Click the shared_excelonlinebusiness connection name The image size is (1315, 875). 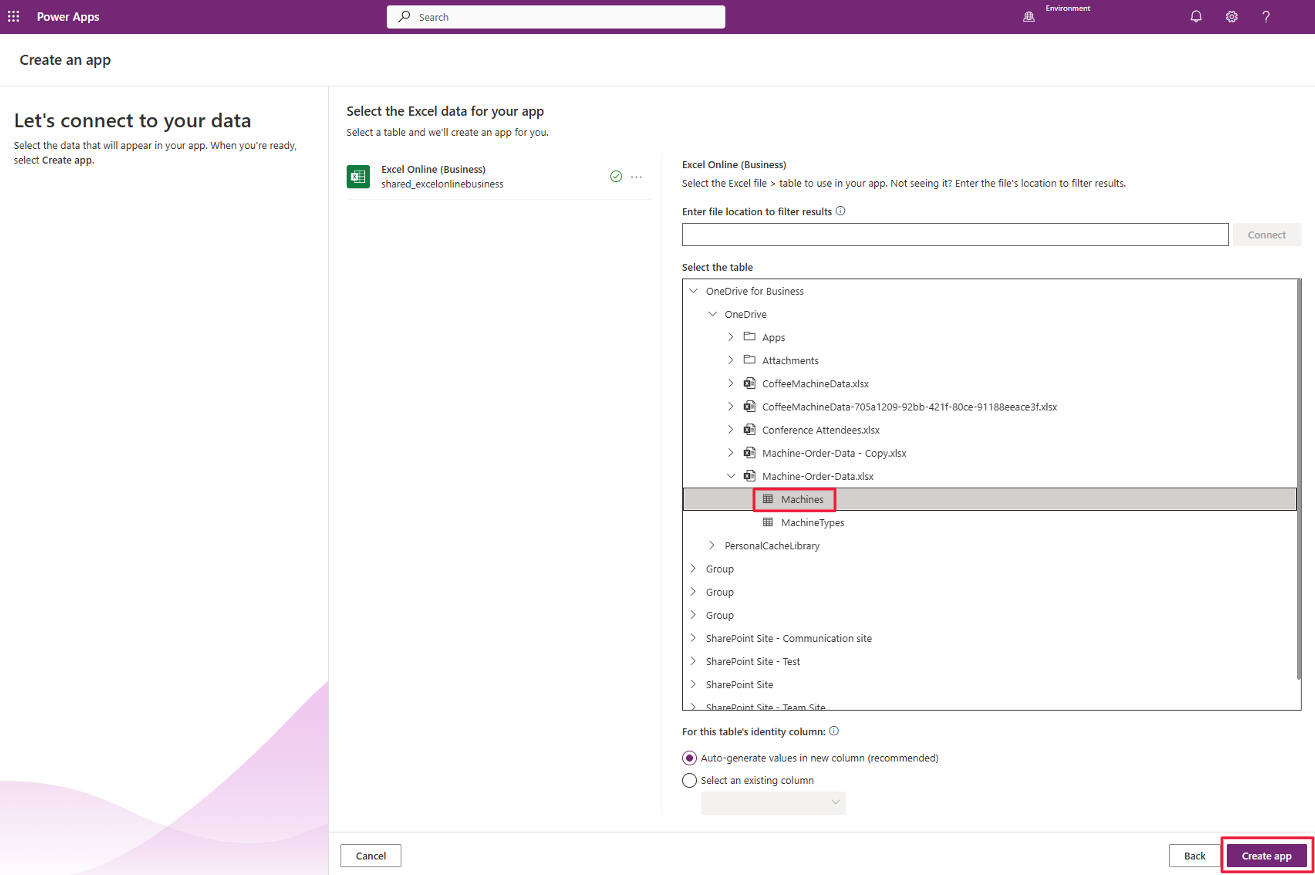coord(442,184)
